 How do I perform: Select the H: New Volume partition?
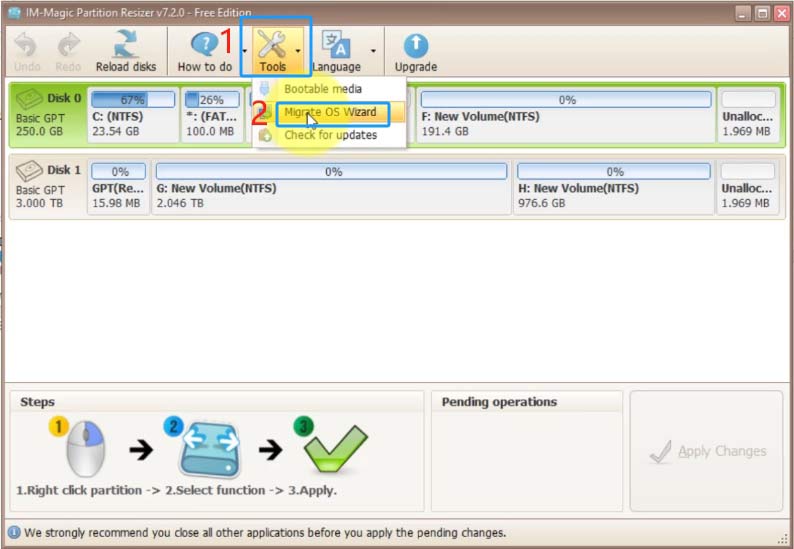[x=614, y=186]
